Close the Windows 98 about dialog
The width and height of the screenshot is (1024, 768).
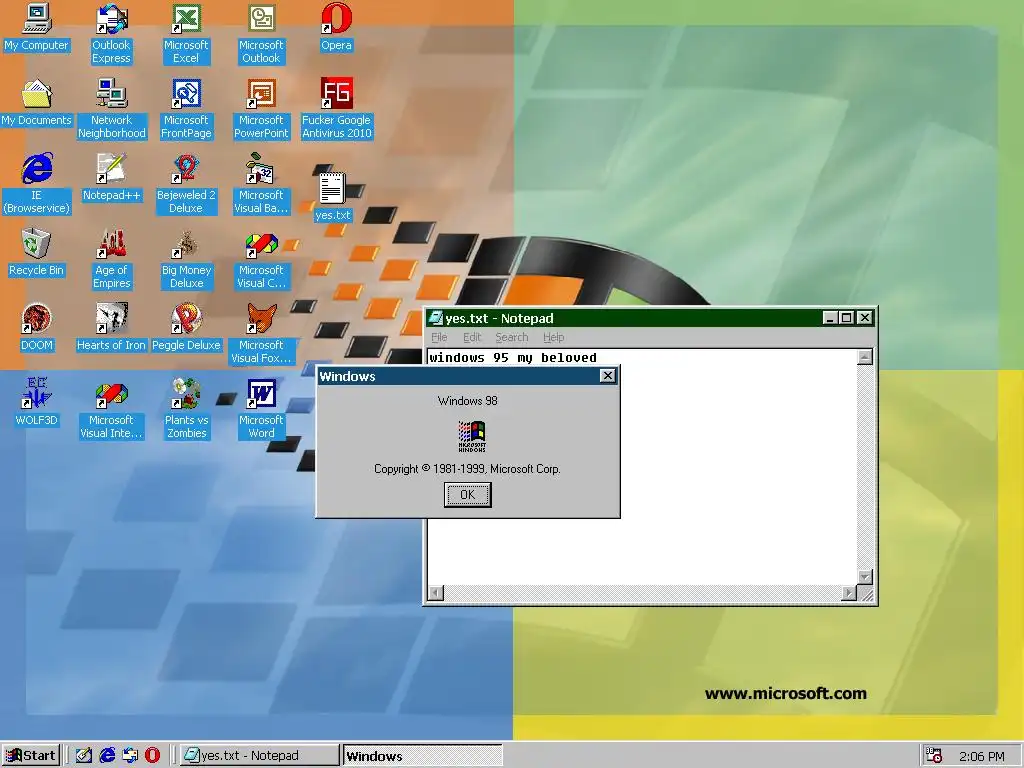pos(607,376)
